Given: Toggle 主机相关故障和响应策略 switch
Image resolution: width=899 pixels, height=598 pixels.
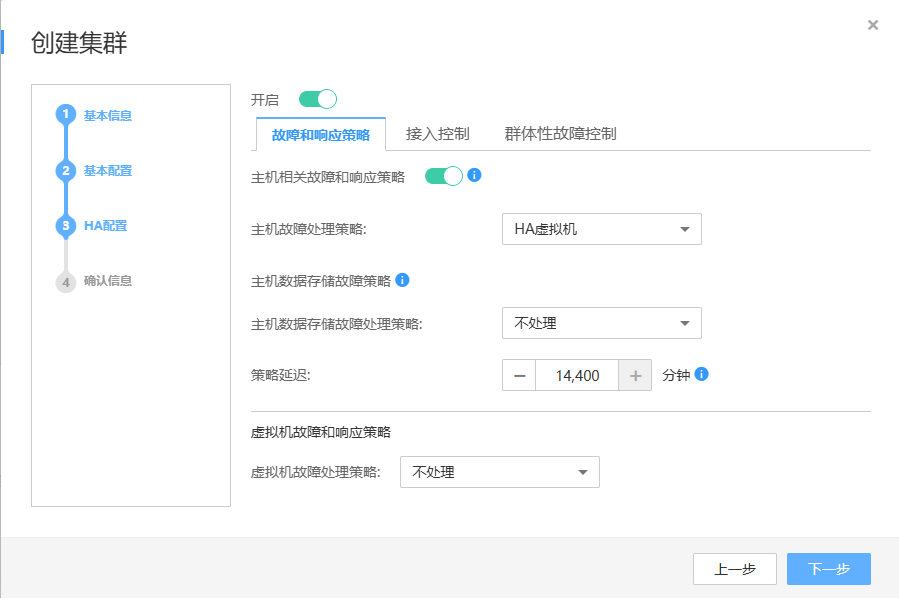Looking at the screenshot, I should 443,176.
